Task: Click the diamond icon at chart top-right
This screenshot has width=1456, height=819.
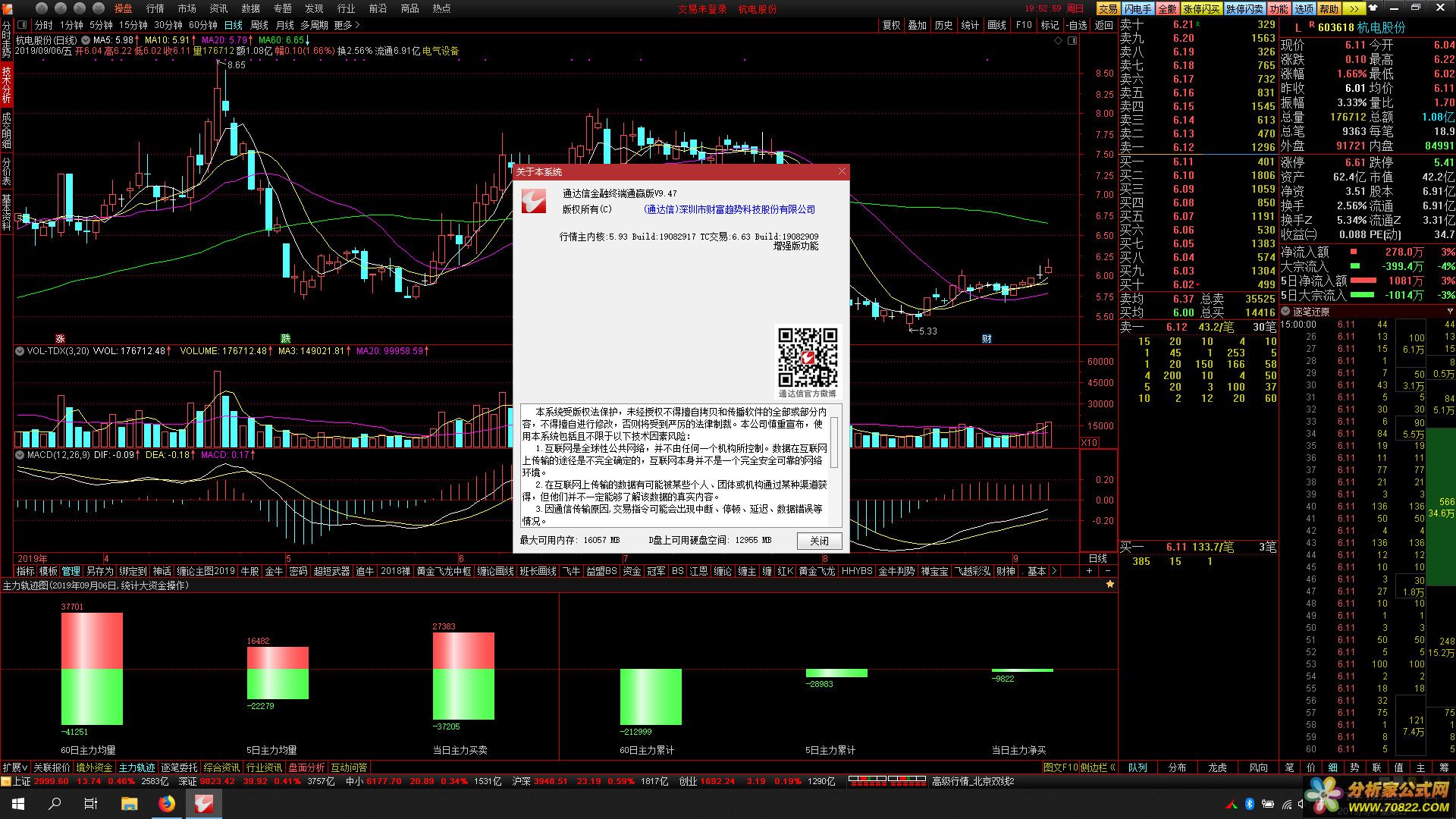Action: [1059, 41]
